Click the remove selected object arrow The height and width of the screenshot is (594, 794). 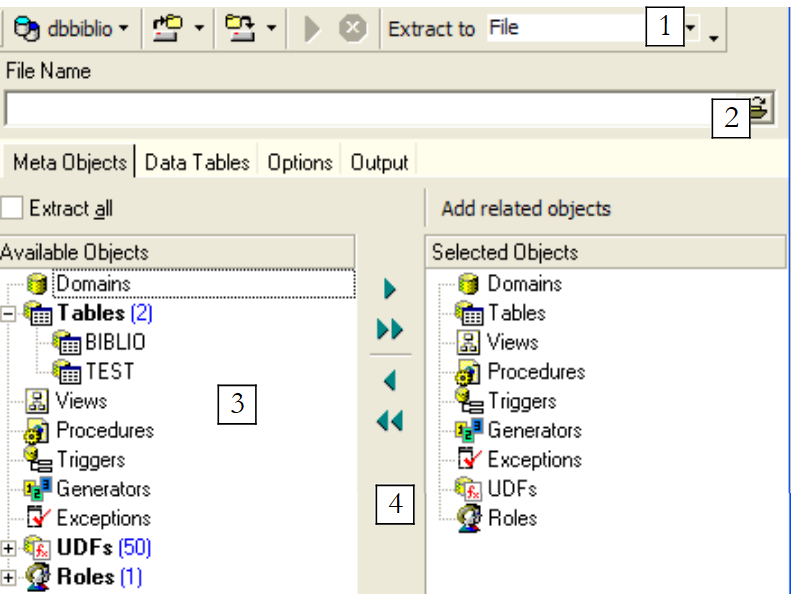(390, 381)
